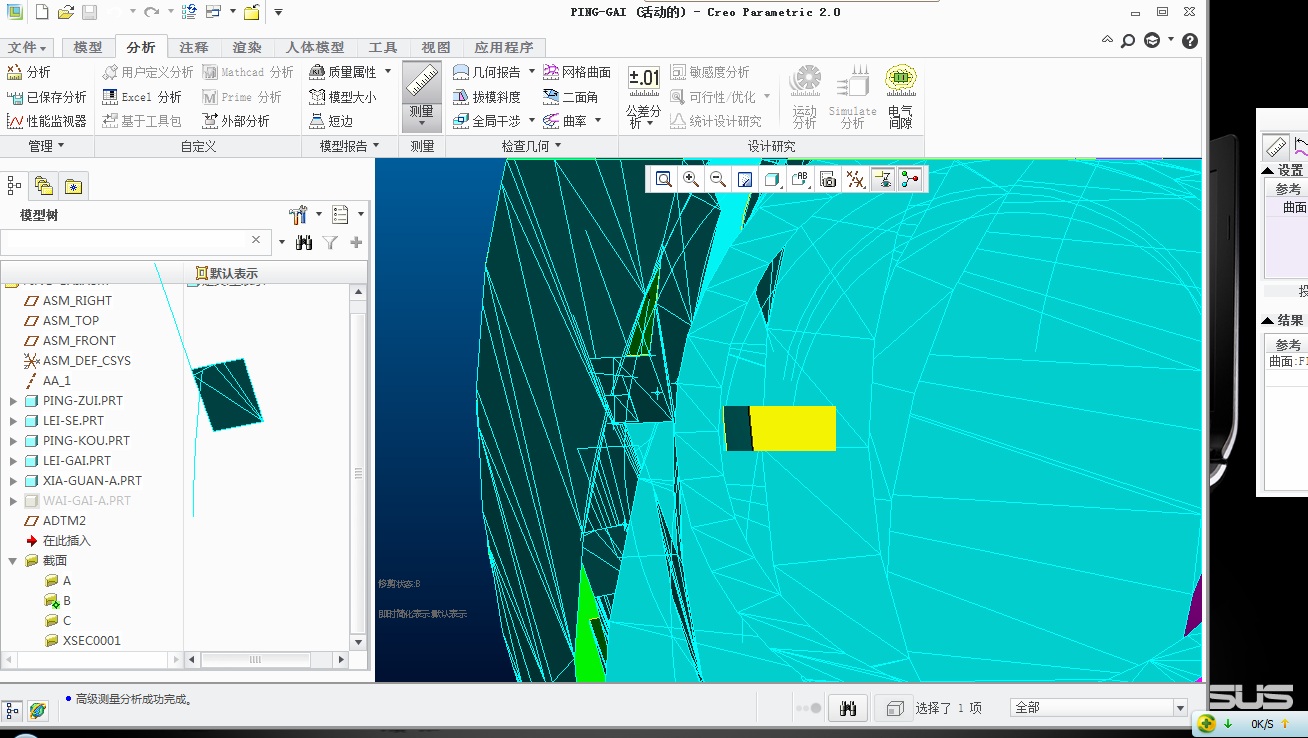Open 文件 file menu
1308x738 pixels.
pyautogui.click(x=28, y=47)
